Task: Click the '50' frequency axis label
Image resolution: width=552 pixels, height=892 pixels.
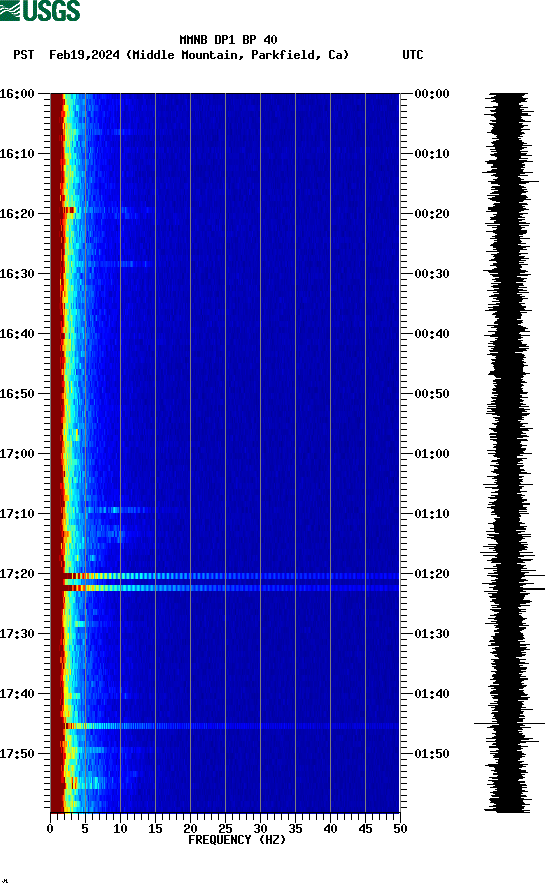Action: (x=400, y=829)
